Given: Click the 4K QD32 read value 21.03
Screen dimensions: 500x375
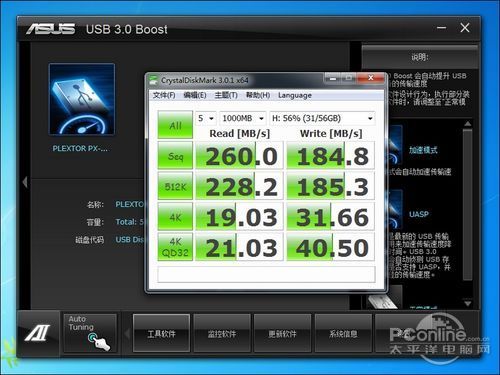Looking at the screenshot, I should click(x=239, y=247).
